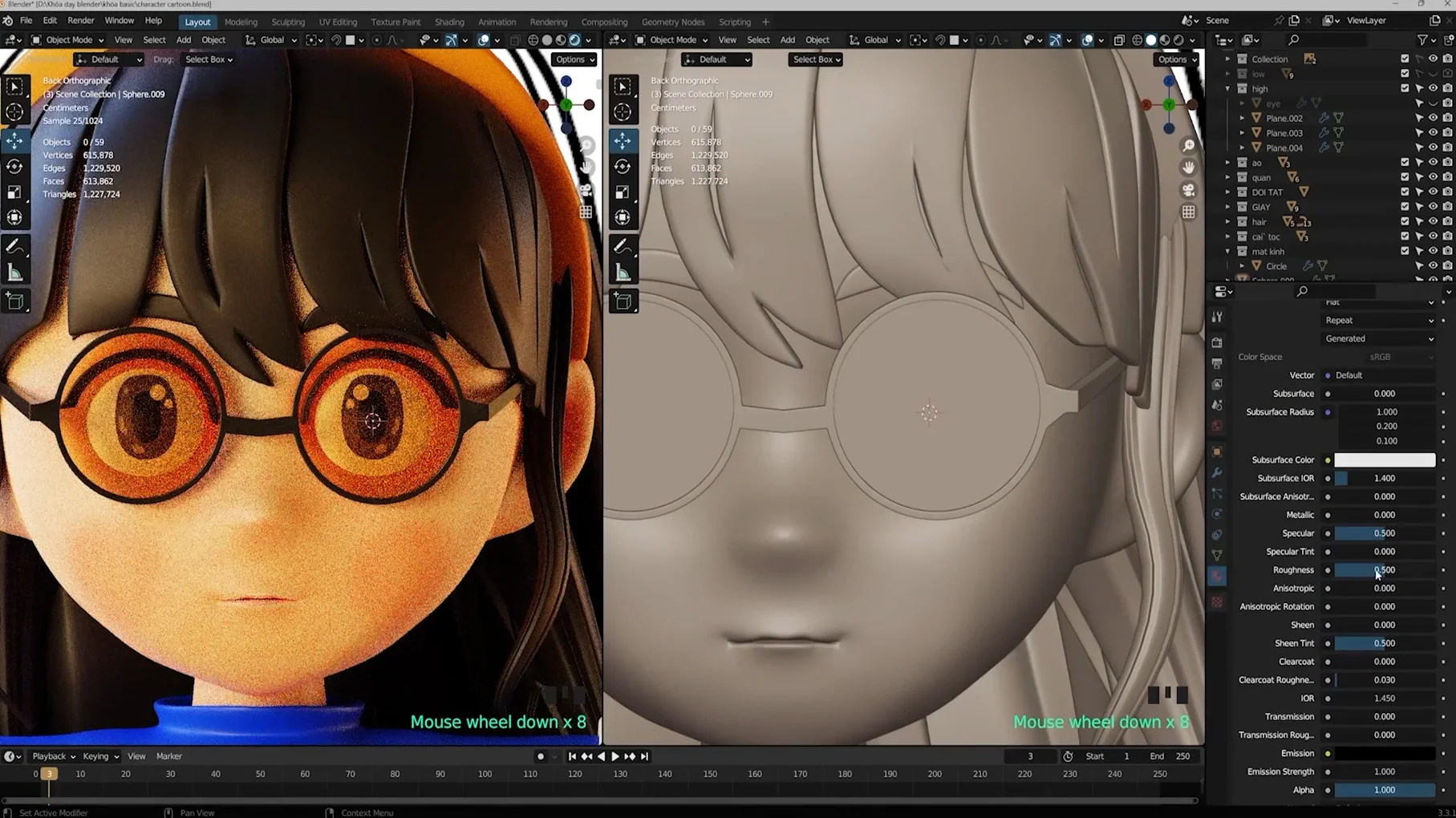
Task: Uncheck the Collection exclude checkbox
Action: click(1404, 59)
